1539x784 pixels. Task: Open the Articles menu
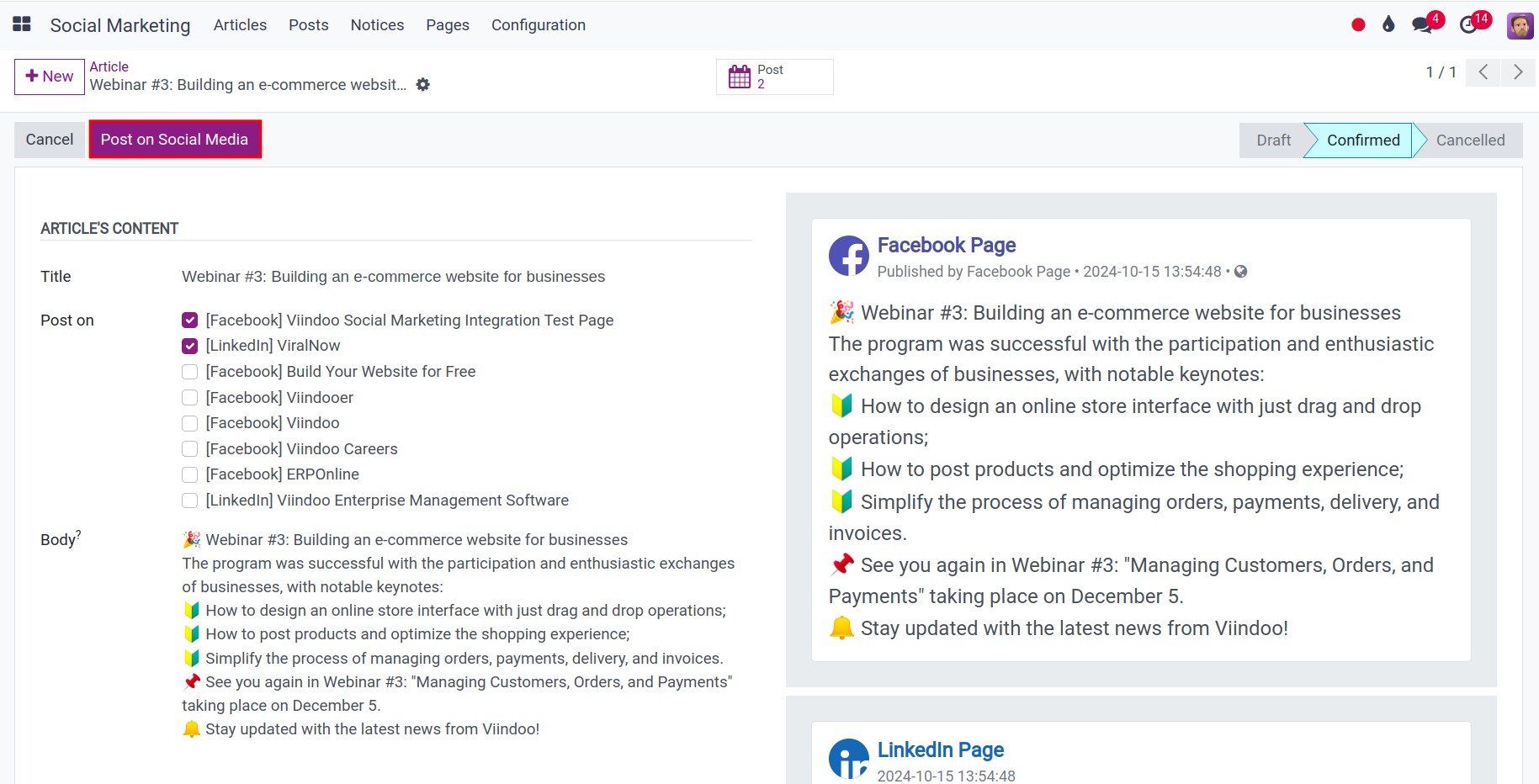240,25
